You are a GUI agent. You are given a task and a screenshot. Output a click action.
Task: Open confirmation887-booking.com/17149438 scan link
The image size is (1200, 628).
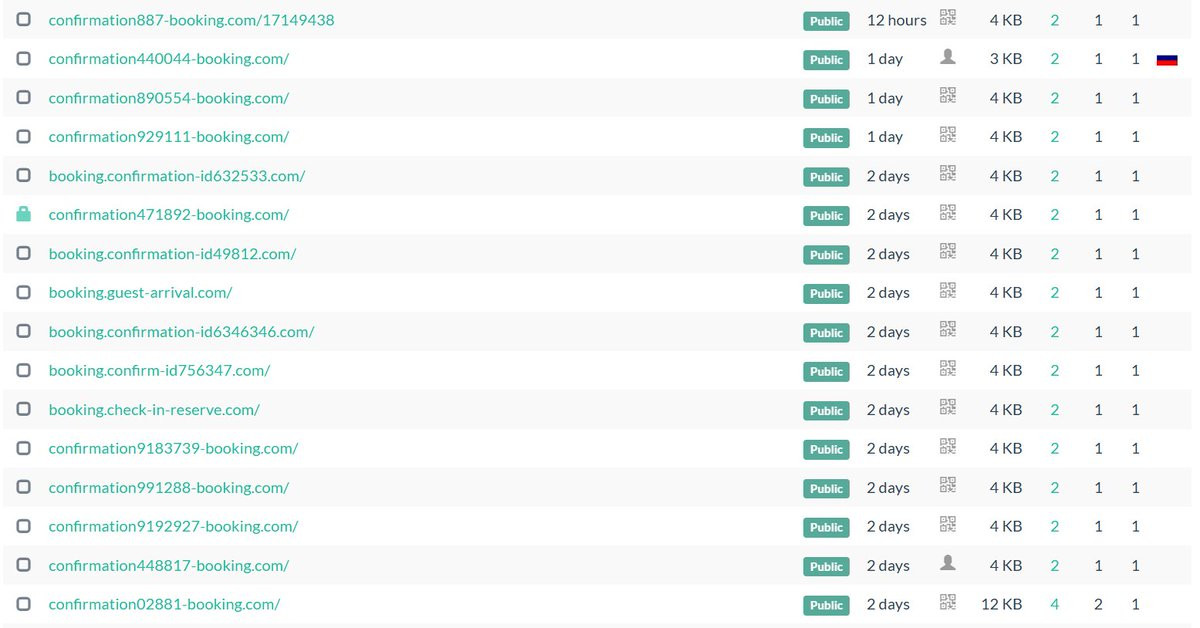click(192, 20)
